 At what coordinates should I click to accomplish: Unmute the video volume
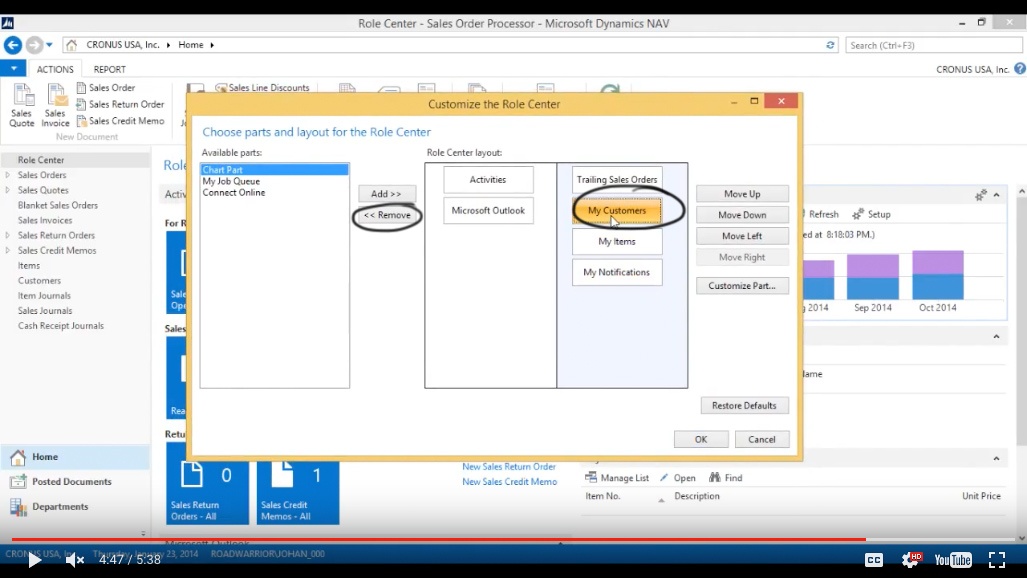point(75,560)
